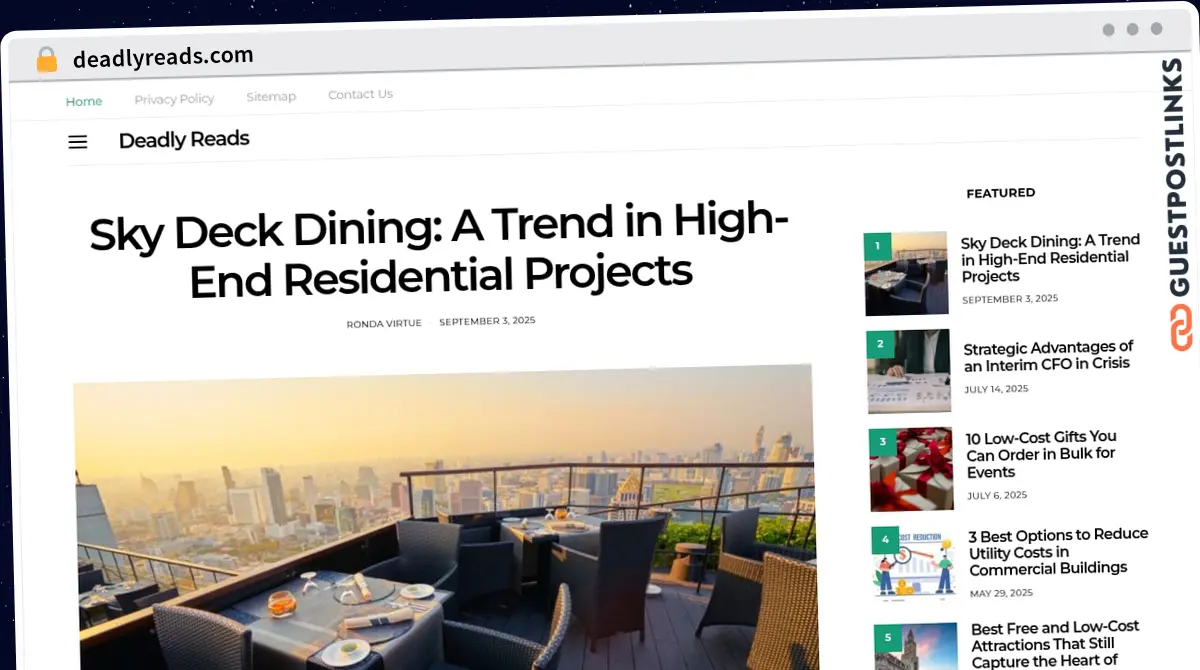Image resolution: width=1200 pixels, height=670 pixels.
Task: Click the deadlyreads.com address text
Action: 163,57
